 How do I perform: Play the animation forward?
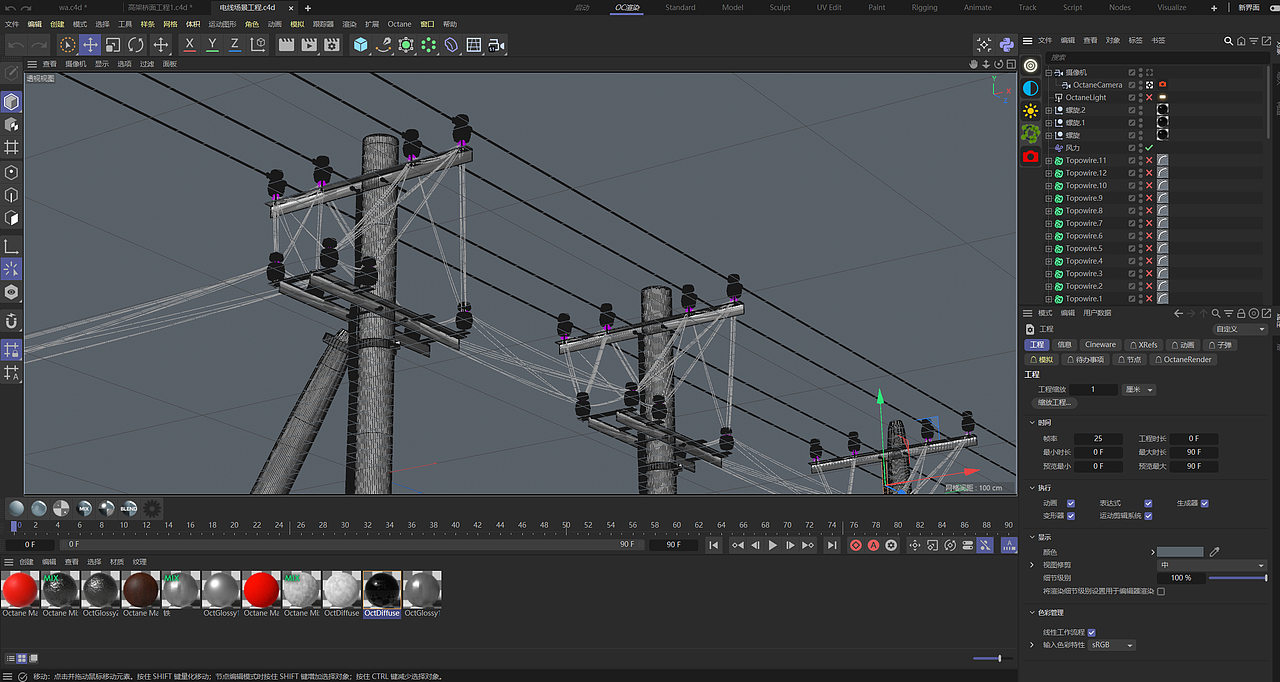(x=772, y=545)
